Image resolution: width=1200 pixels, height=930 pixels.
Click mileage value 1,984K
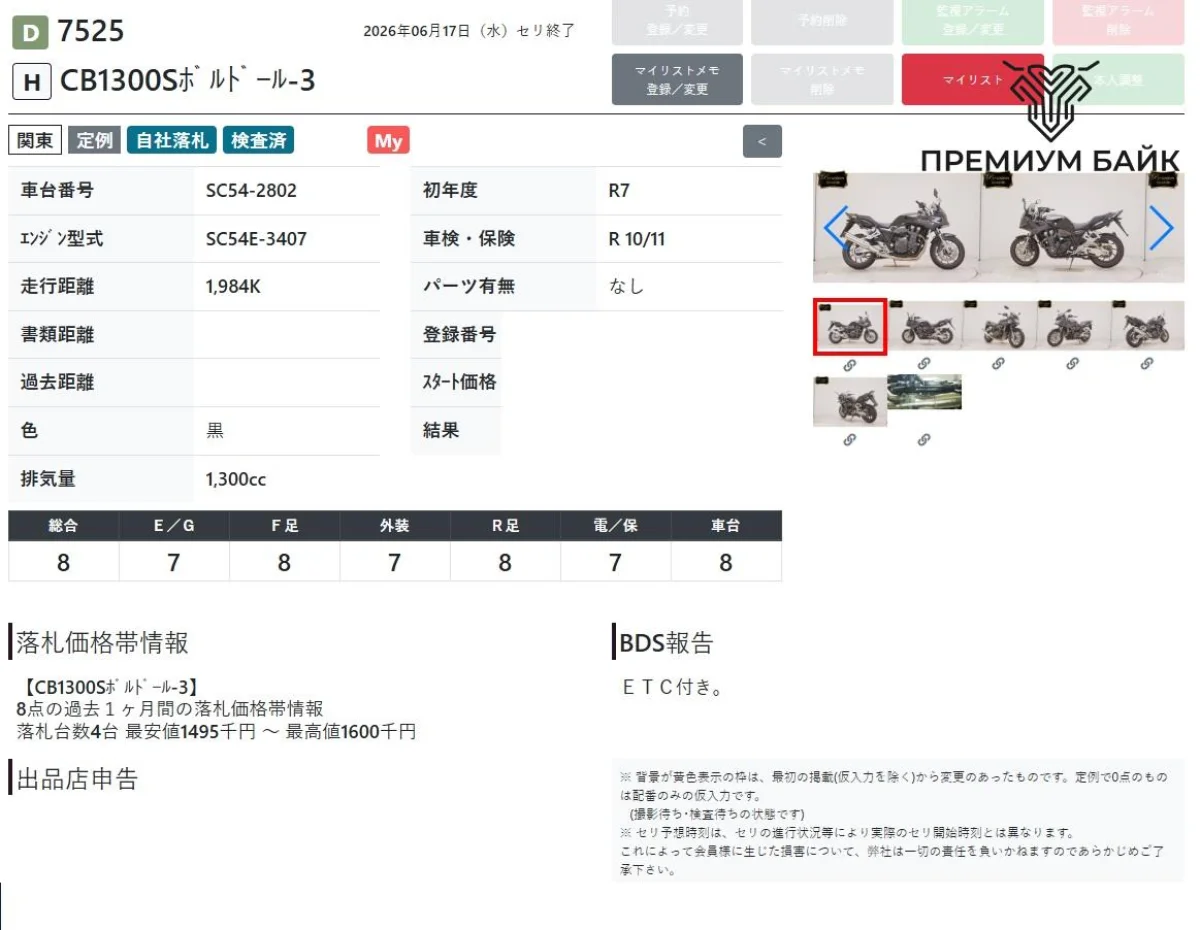pyautogui.click(x=233, y=287)
